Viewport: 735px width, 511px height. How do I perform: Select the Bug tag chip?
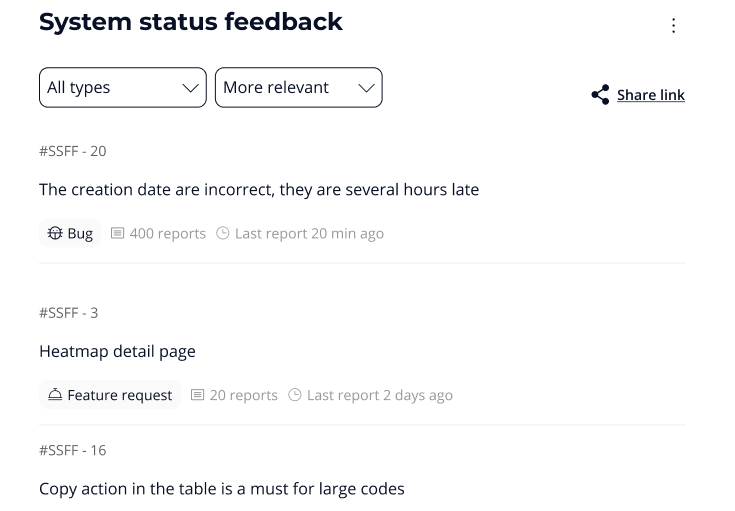point(70,233)
